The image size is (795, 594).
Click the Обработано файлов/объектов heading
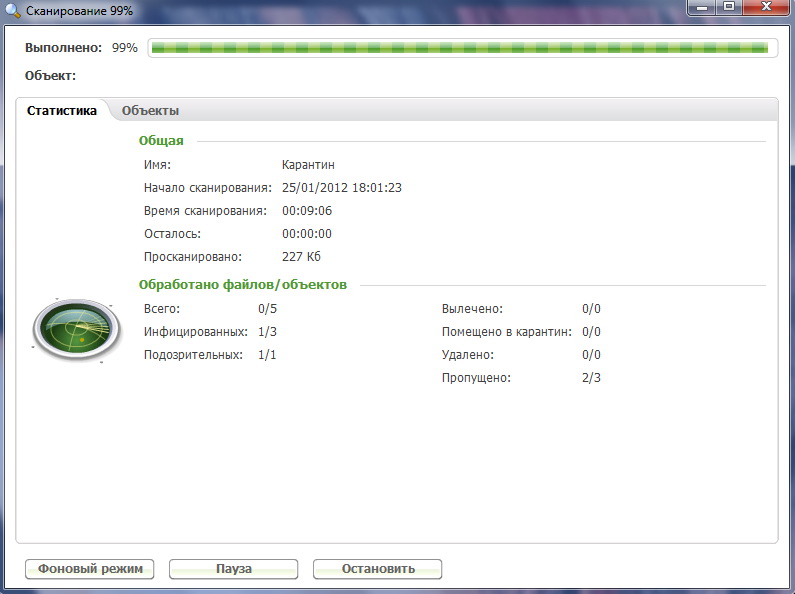243,285
